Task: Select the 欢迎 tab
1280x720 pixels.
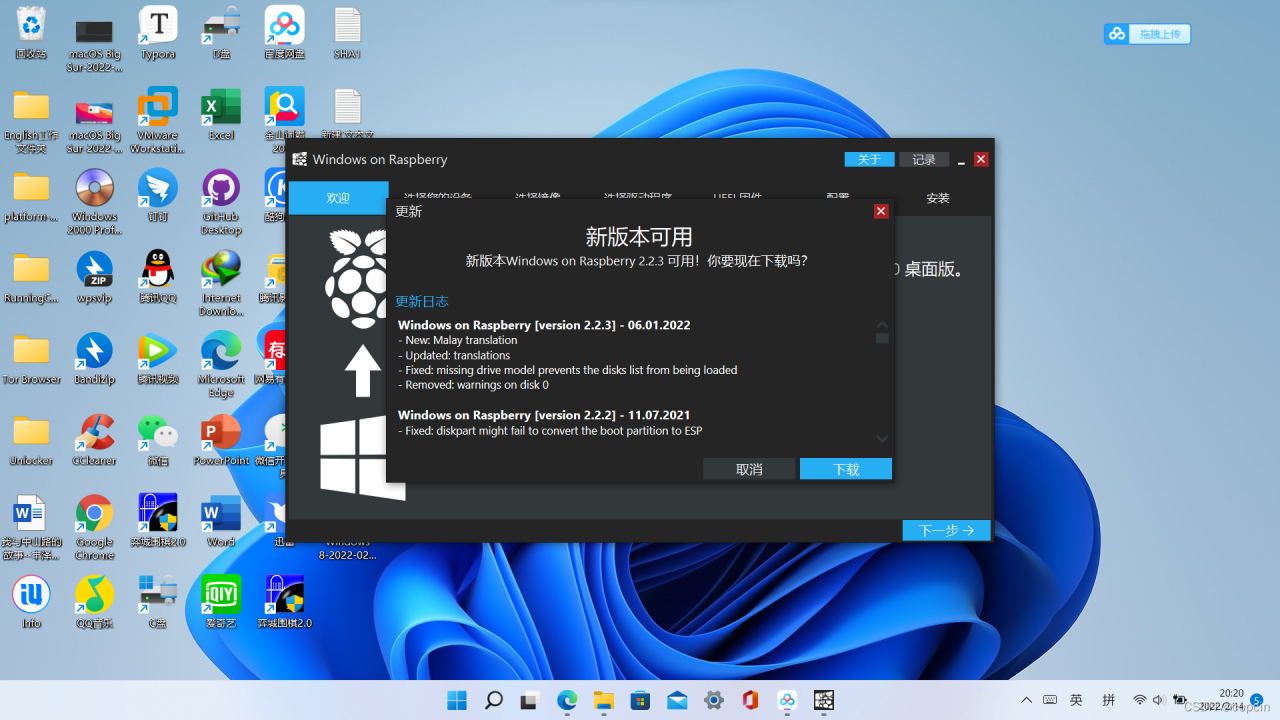Action: pos(338,198)
